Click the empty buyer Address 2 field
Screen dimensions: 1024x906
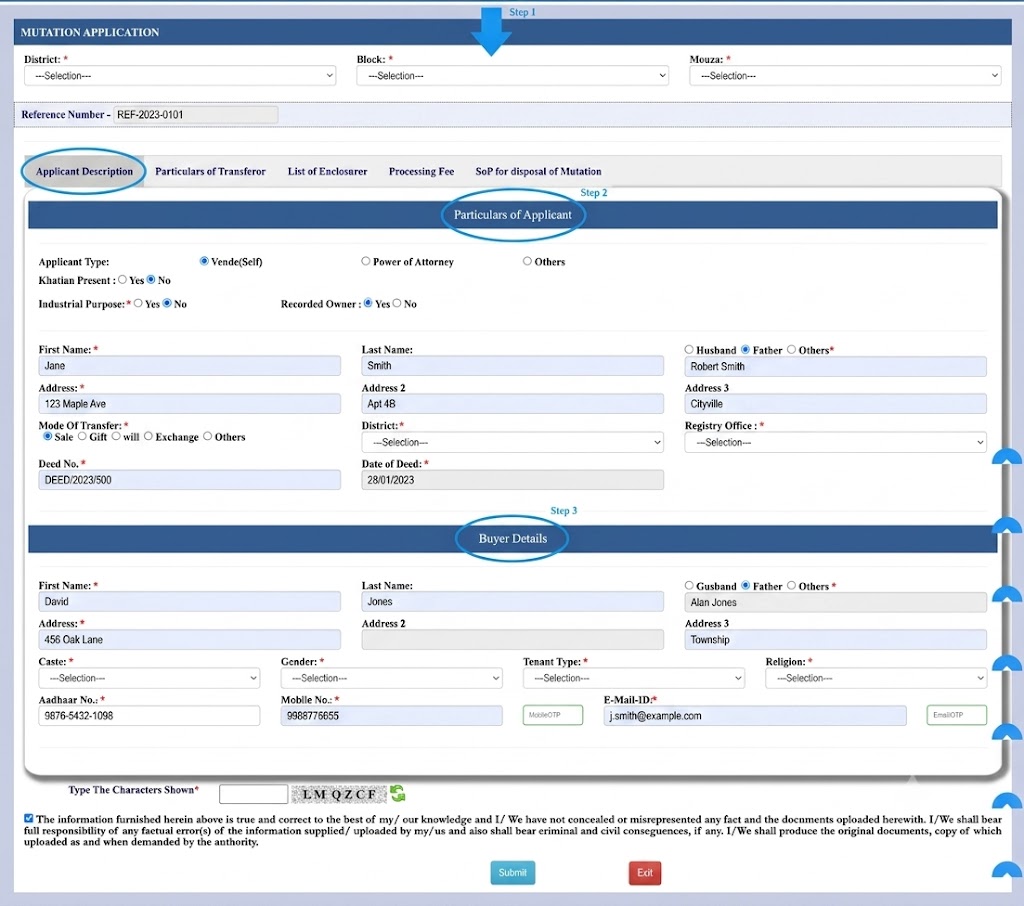point(512,639)
